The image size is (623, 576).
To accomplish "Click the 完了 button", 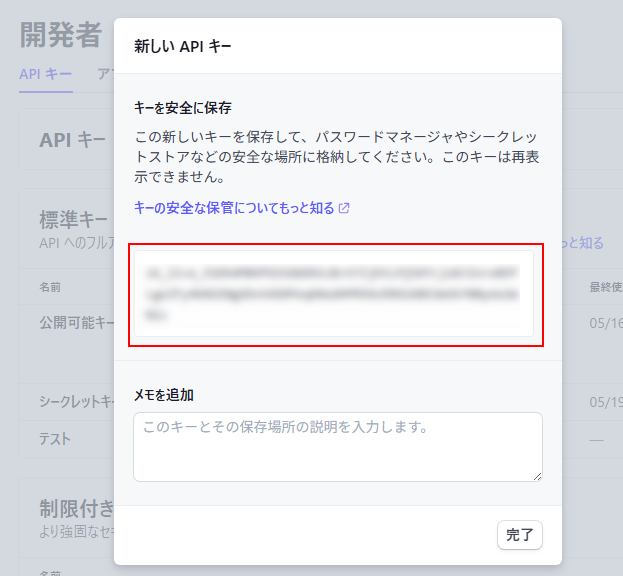I will (x=519, y=535).
